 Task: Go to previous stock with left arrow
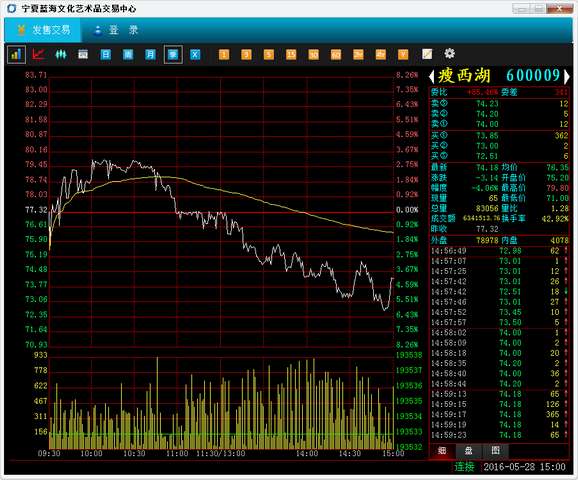(432, 76)
